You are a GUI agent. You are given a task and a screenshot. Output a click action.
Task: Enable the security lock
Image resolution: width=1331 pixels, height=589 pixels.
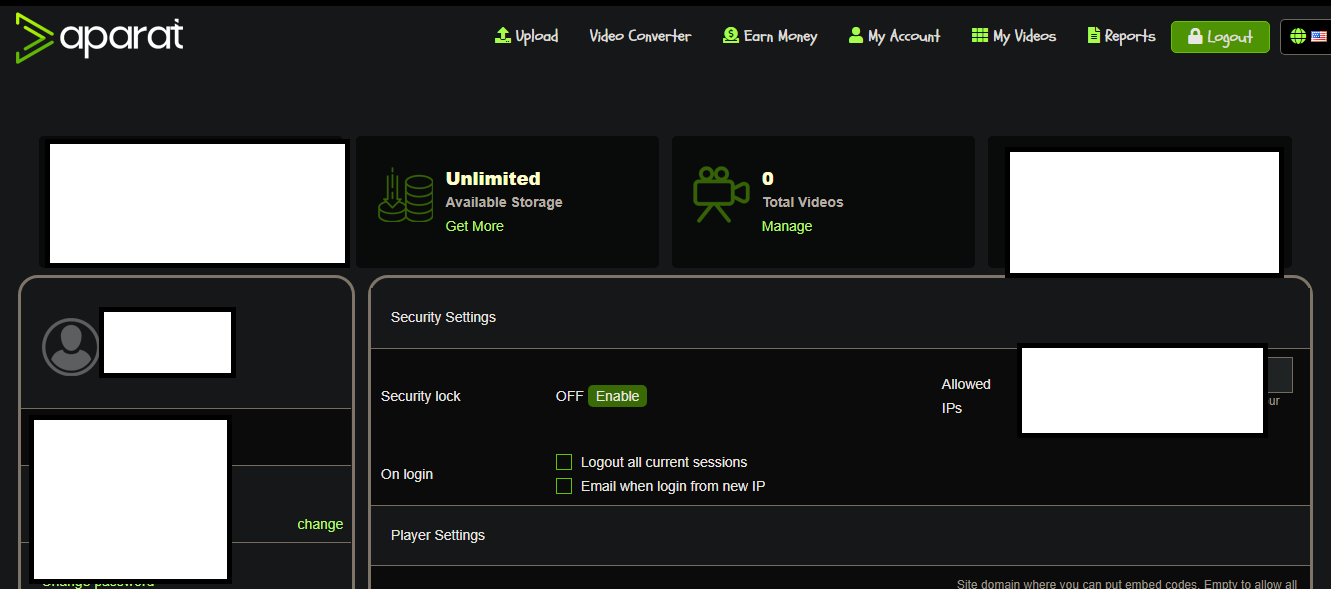pyautogui.click(x=617, y=396)
